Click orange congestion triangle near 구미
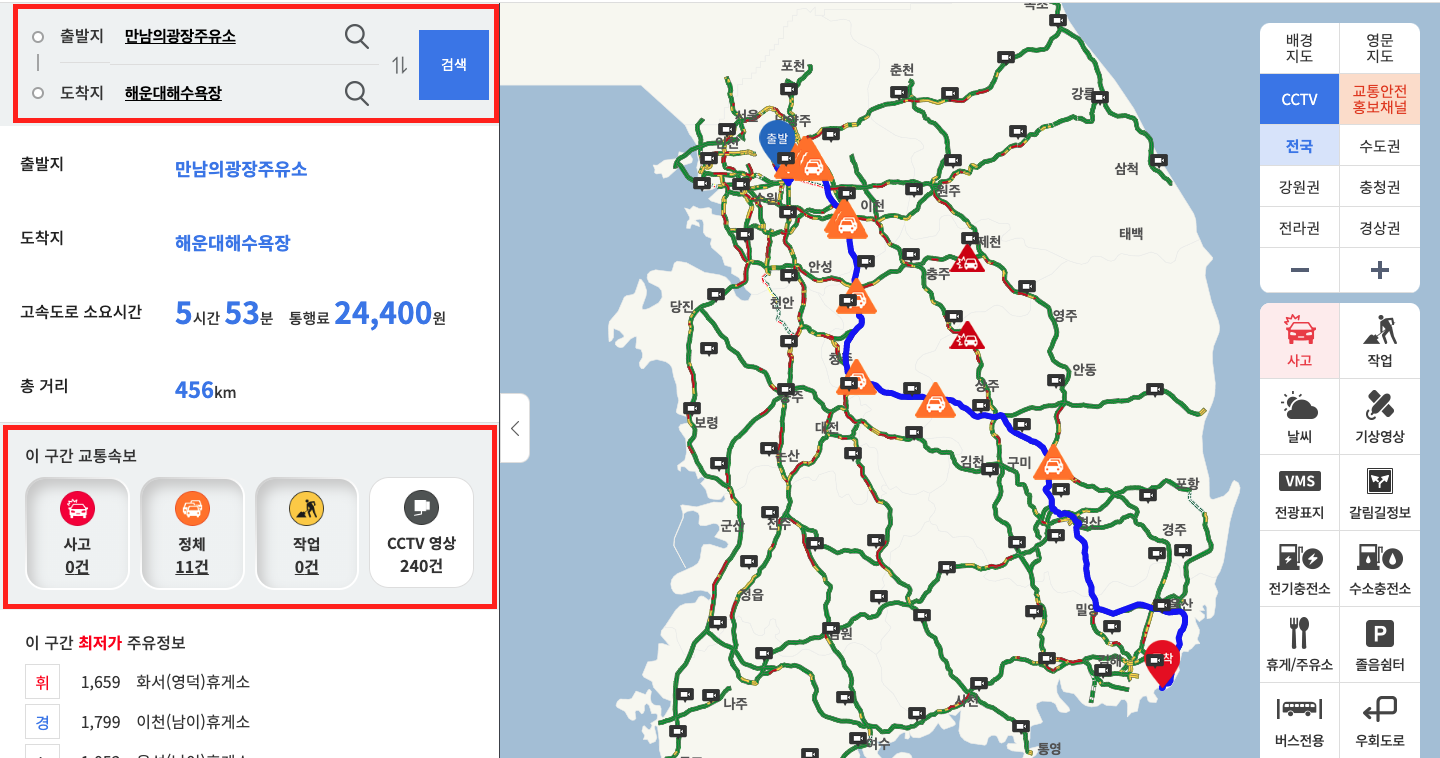The width and height of the screenshot is (1440, 758). tap(1053, 464)
